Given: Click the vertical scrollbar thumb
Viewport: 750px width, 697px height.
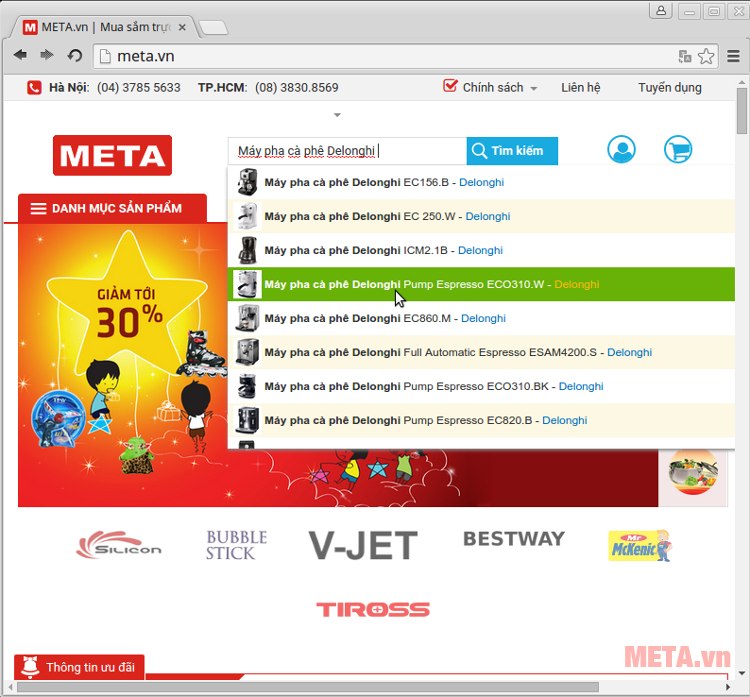Looking at the screenshot, I should (x=741, y=111).
